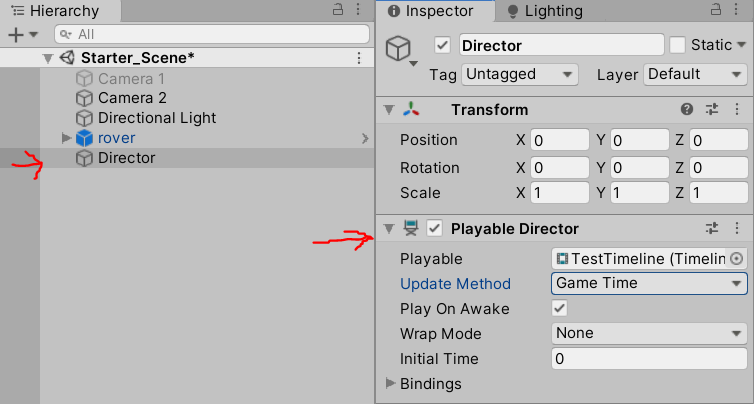Click the Hierarchy add (+) button

tap(15, 34)
